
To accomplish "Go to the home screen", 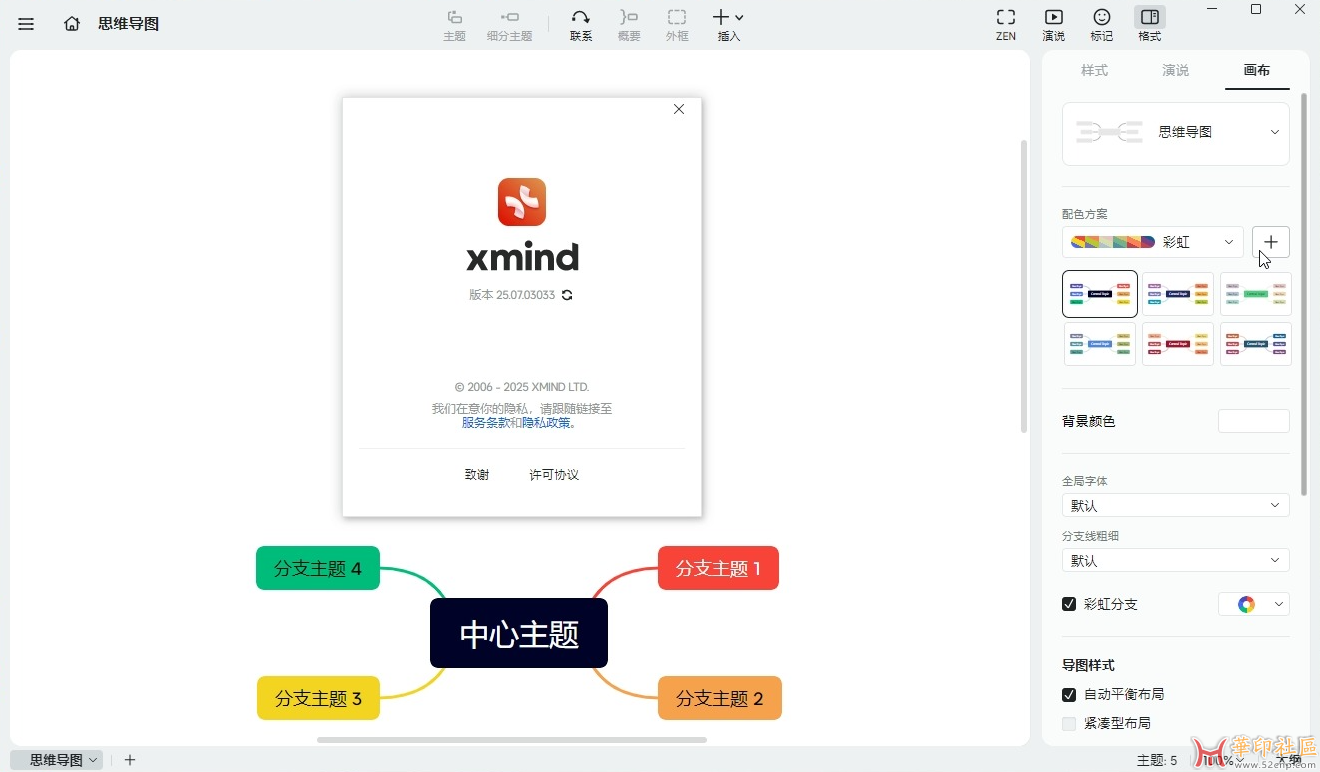I will point(71,23).
